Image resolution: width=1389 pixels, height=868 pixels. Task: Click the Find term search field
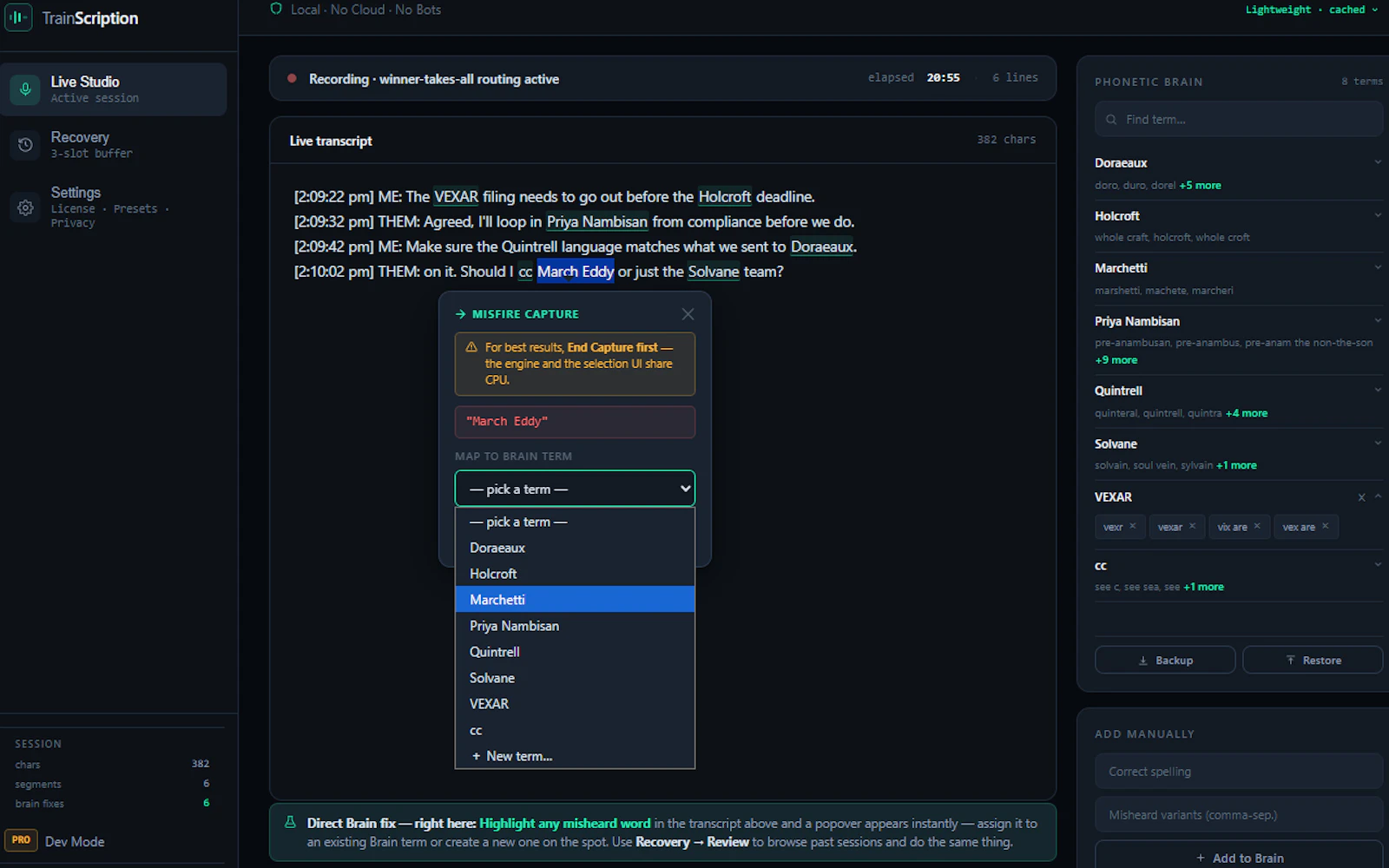[x=1239, y=120]
